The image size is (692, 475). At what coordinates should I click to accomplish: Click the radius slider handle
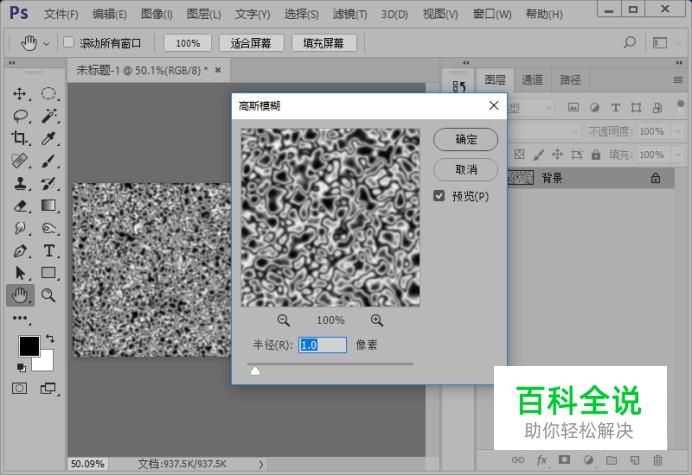[255, 371]
